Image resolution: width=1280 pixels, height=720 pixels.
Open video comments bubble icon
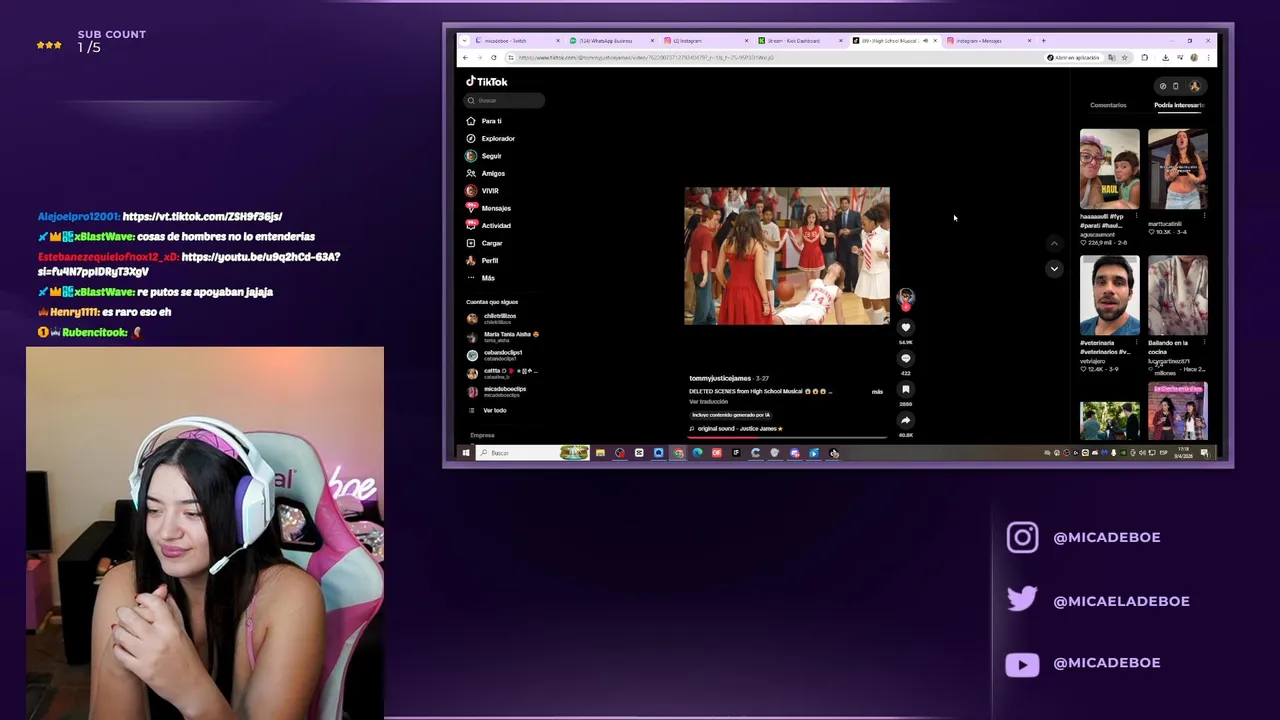[x=906, y=359]
